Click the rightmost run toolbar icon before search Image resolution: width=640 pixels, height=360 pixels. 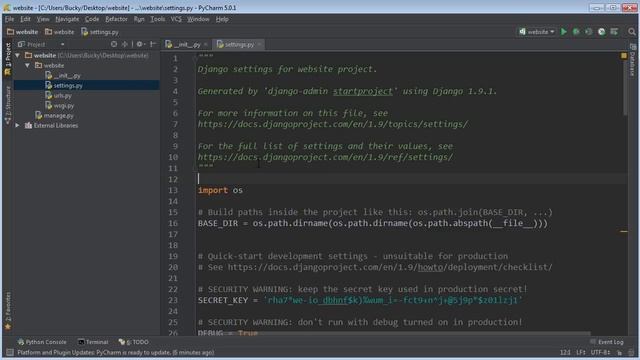tap(614, 32)
